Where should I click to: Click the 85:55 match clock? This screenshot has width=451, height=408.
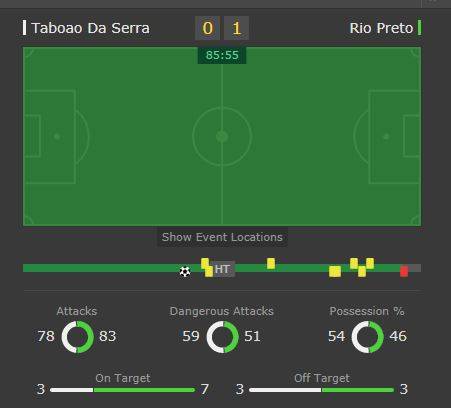pos(222,55)
